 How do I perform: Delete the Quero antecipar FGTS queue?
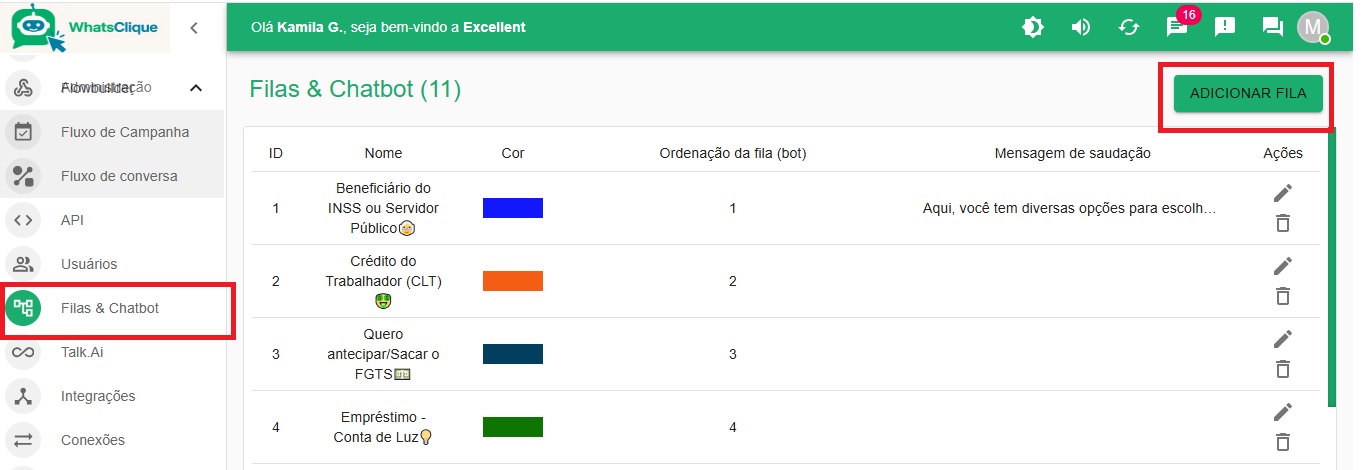click(1283, 369)
